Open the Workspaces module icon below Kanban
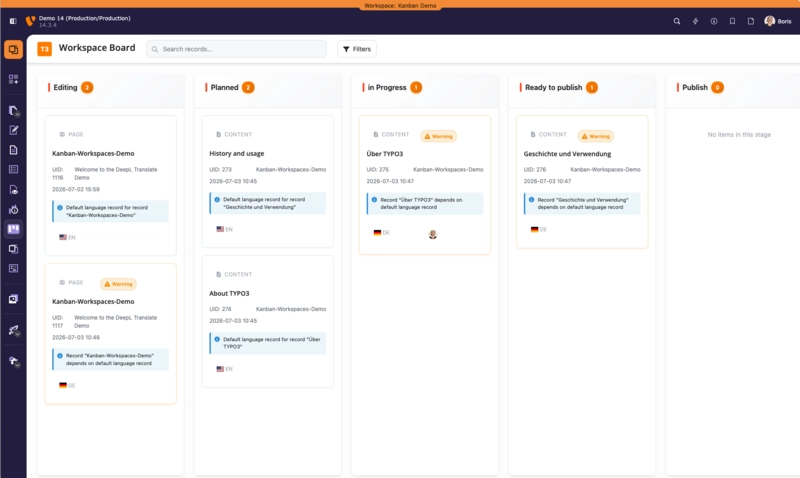The width and height of the screenshot is (800, 478). click(x=13, y=249)
